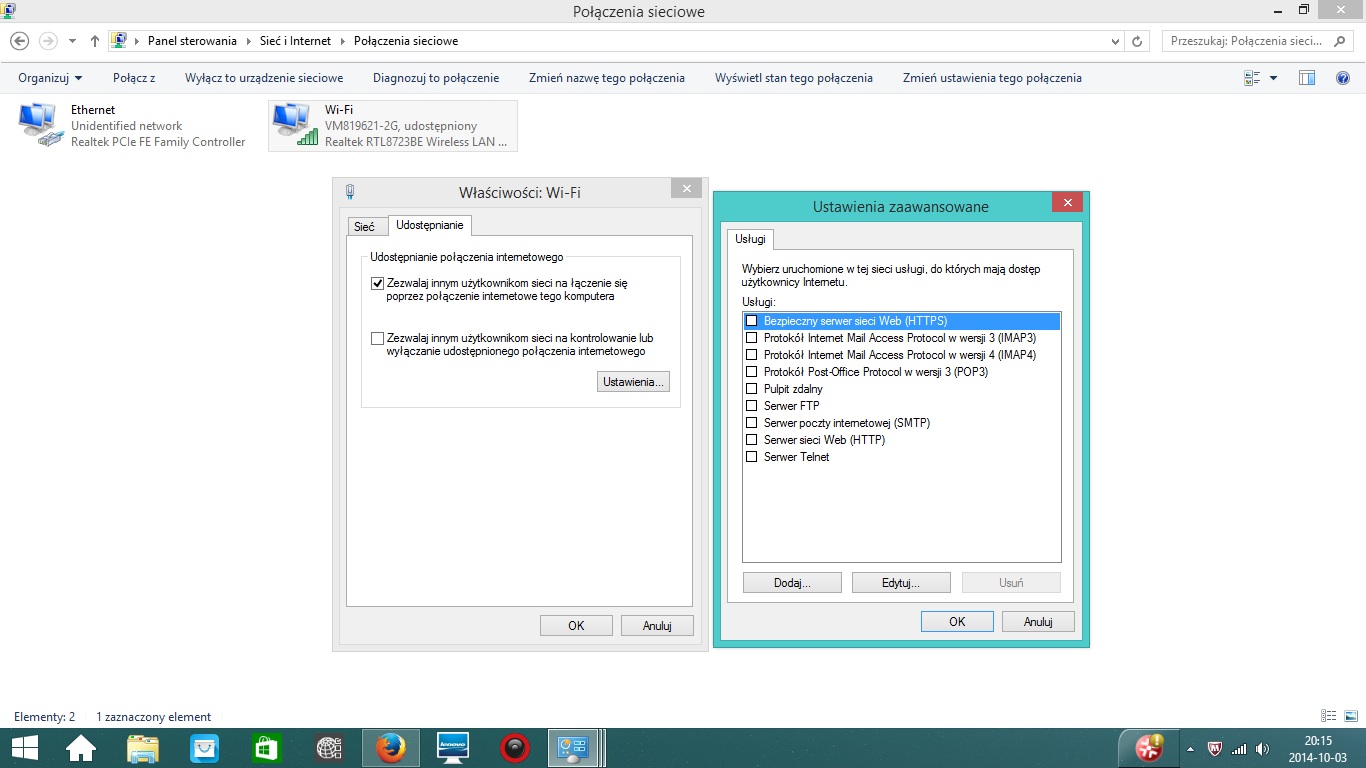Select the Ethernet network adapter icon

(x=41, y=126)
